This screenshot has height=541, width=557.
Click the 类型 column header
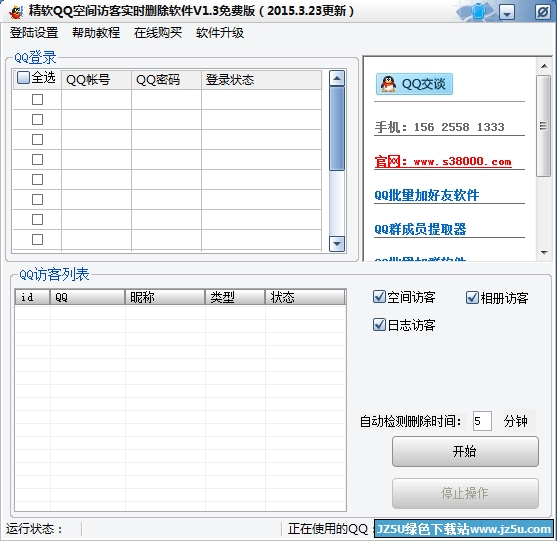pos(235,297)
